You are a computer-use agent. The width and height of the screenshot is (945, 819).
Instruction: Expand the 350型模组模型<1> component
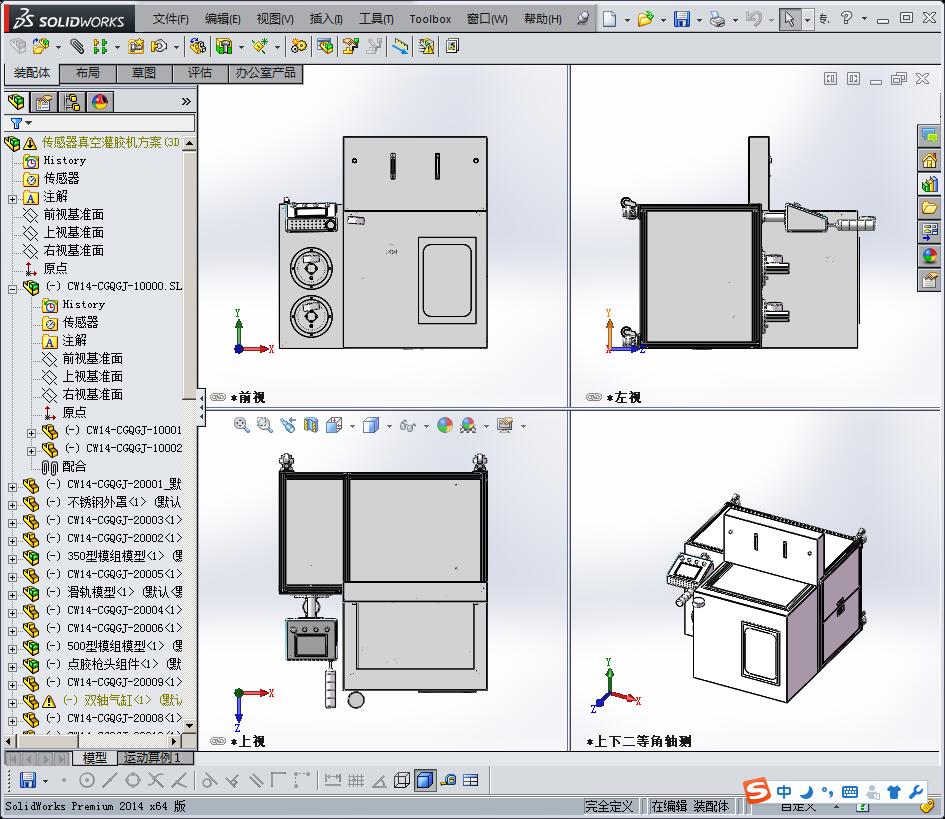click(x=13, y=559)
